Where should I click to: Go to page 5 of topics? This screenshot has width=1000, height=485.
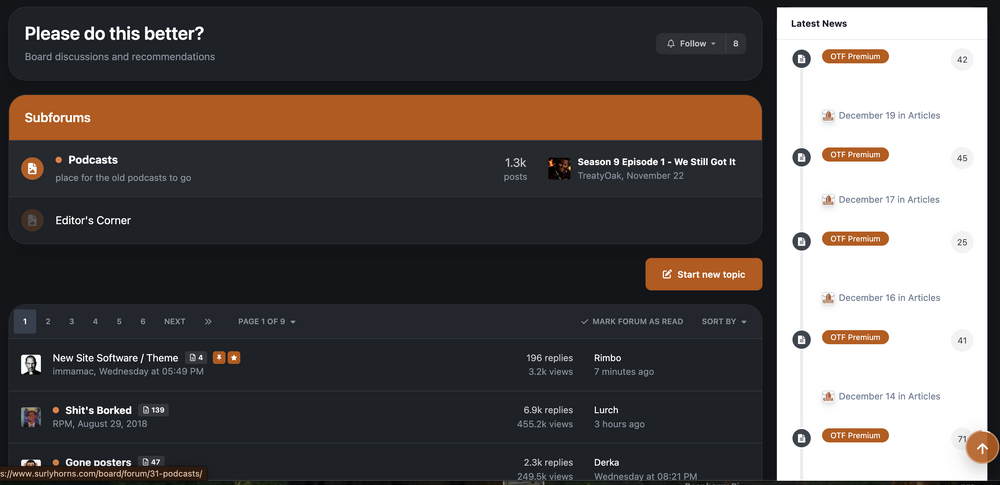point(119,322)
